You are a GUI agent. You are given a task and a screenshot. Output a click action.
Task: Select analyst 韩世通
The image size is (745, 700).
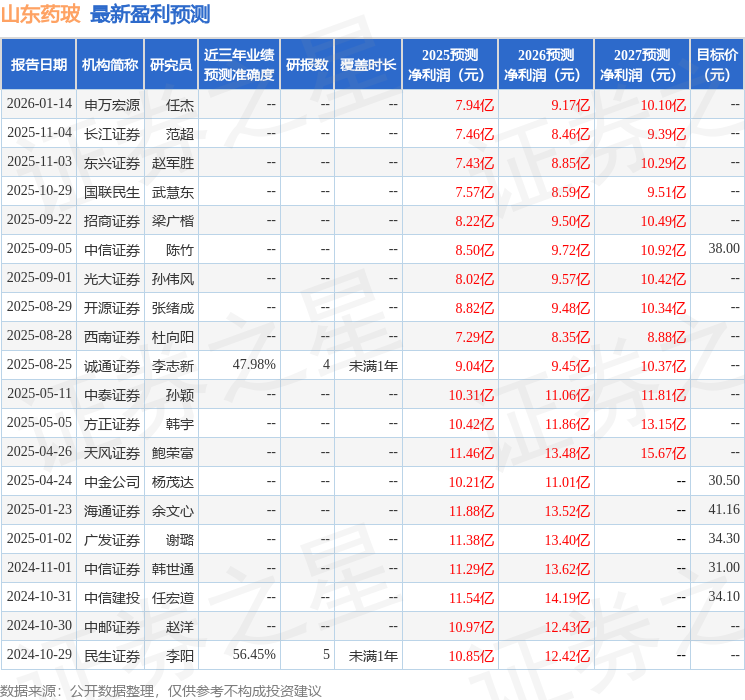pos(173,568)
